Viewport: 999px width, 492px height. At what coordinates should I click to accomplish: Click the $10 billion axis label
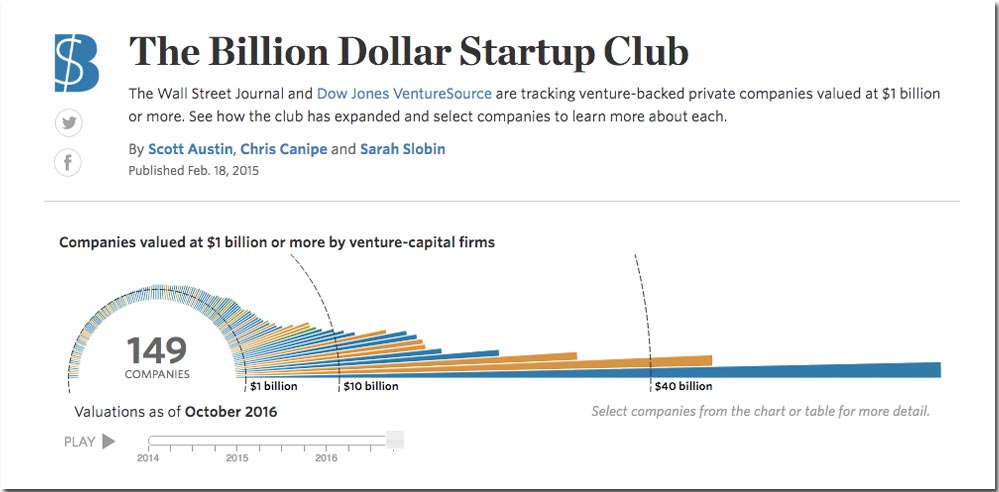pyautogui.click(x=371, y=386)
